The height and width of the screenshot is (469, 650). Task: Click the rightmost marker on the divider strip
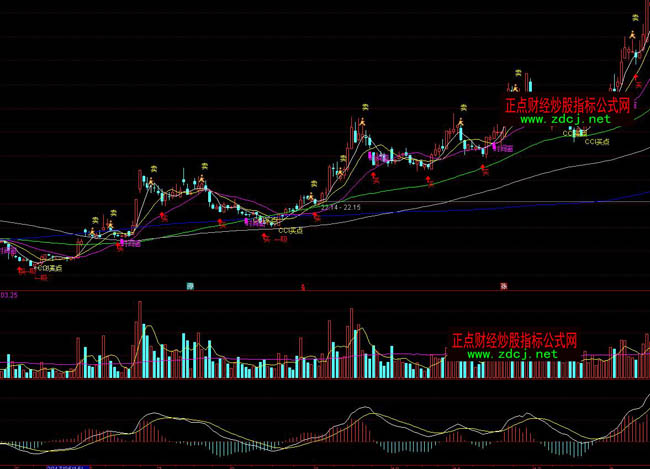502,286
